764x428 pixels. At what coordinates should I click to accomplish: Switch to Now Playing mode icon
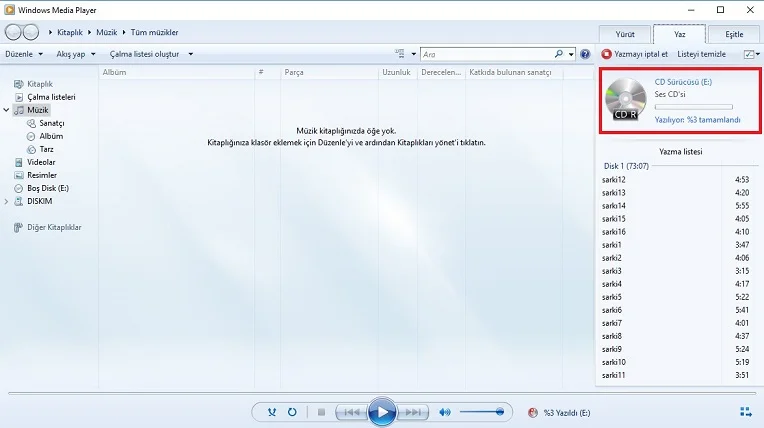click(745, 412)
